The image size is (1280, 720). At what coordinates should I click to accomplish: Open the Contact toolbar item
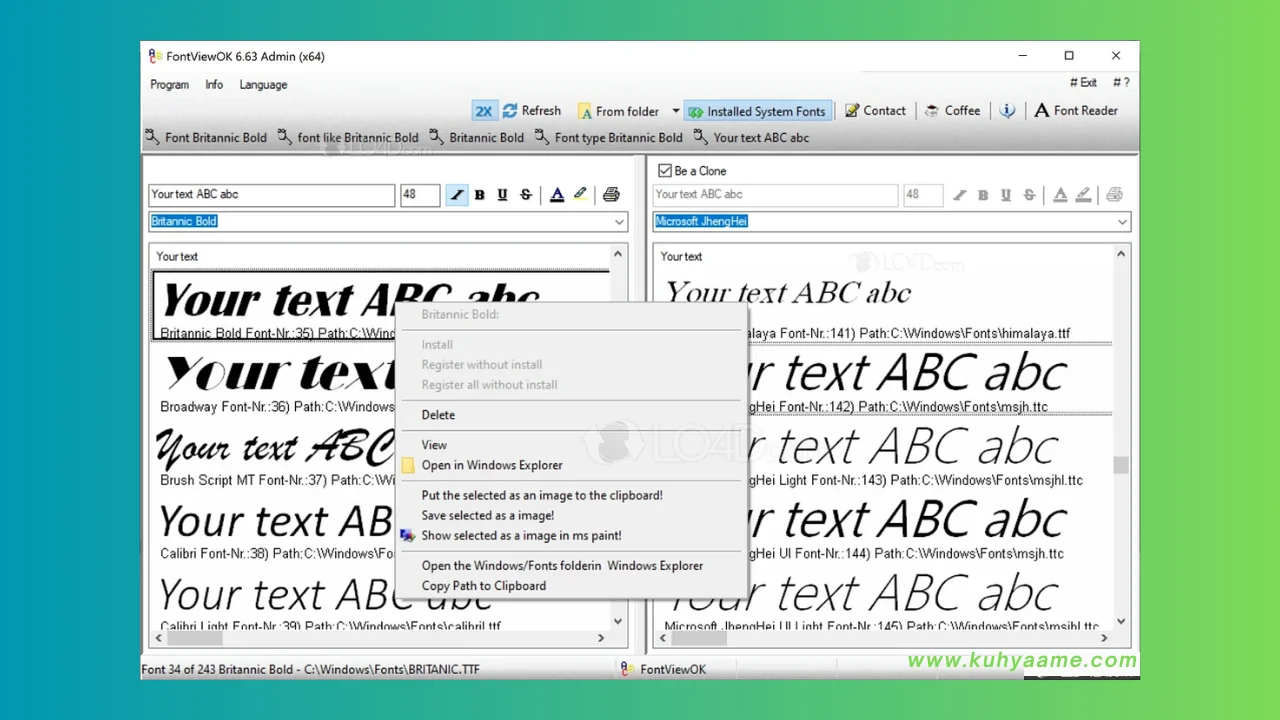[x=875, y=111]
